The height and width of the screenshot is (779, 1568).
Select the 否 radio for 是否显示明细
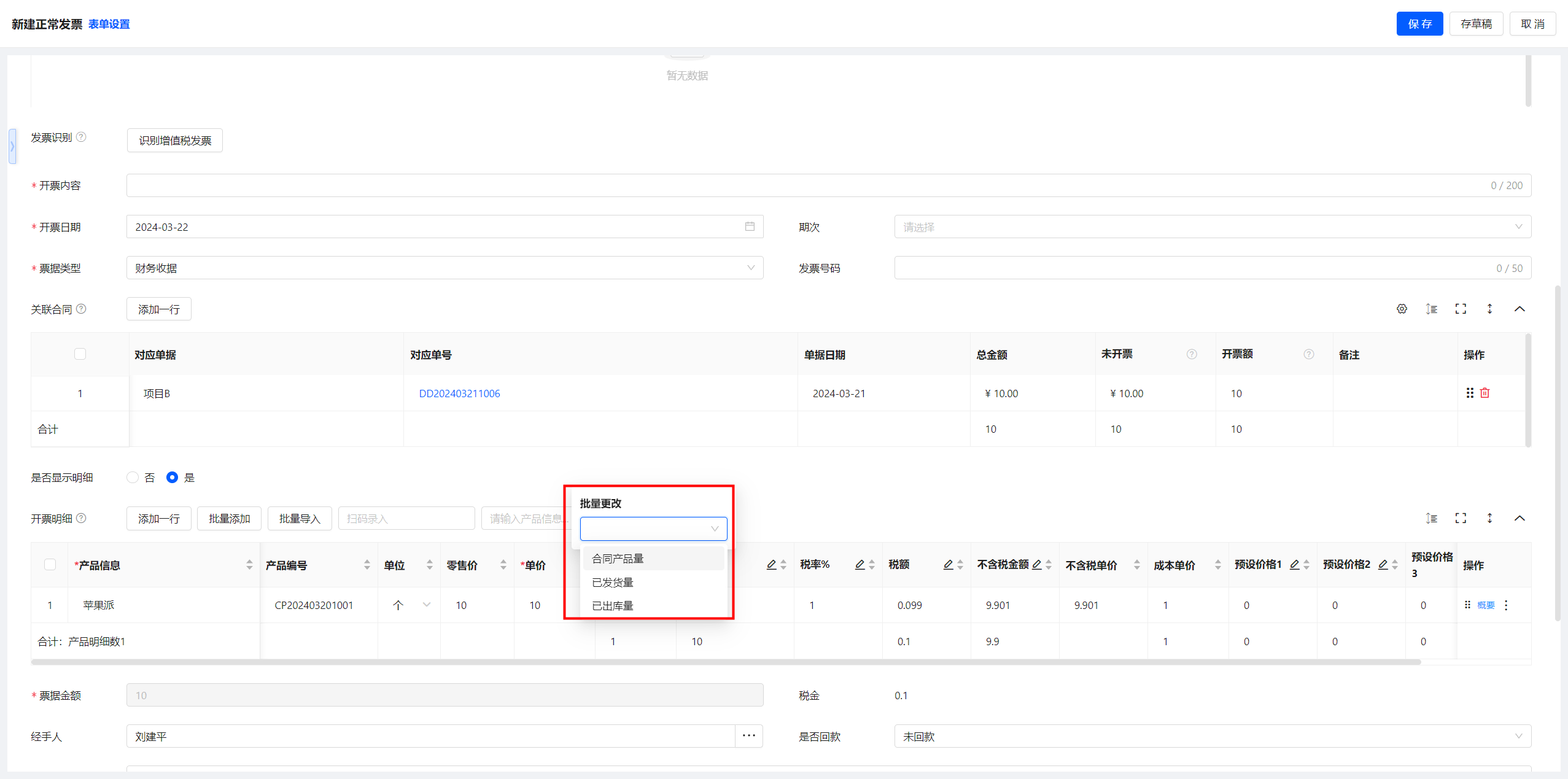[133, 478]
